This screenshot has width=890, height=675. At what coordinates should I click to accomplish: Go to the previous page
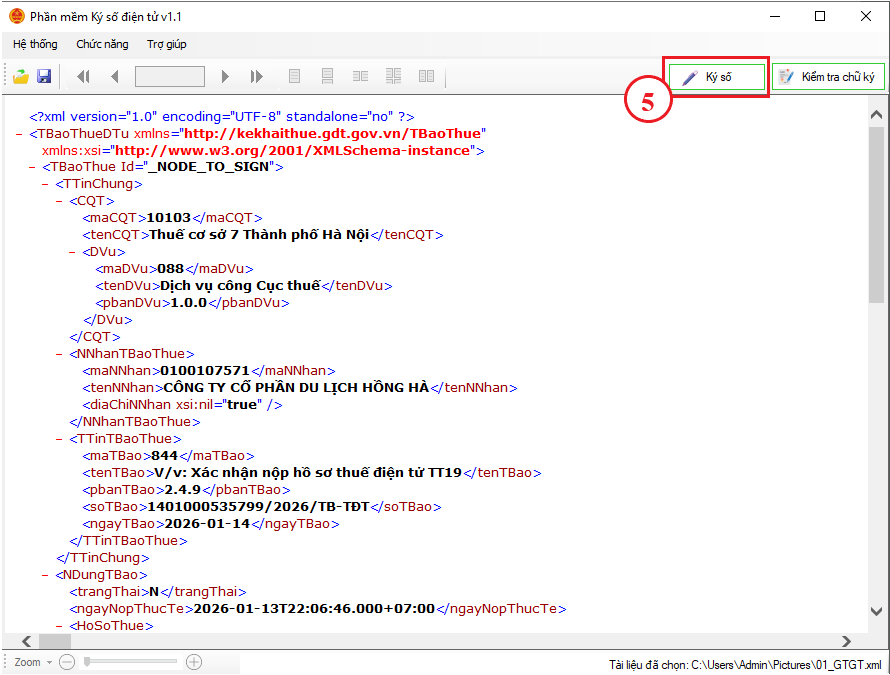click(114, 76)
